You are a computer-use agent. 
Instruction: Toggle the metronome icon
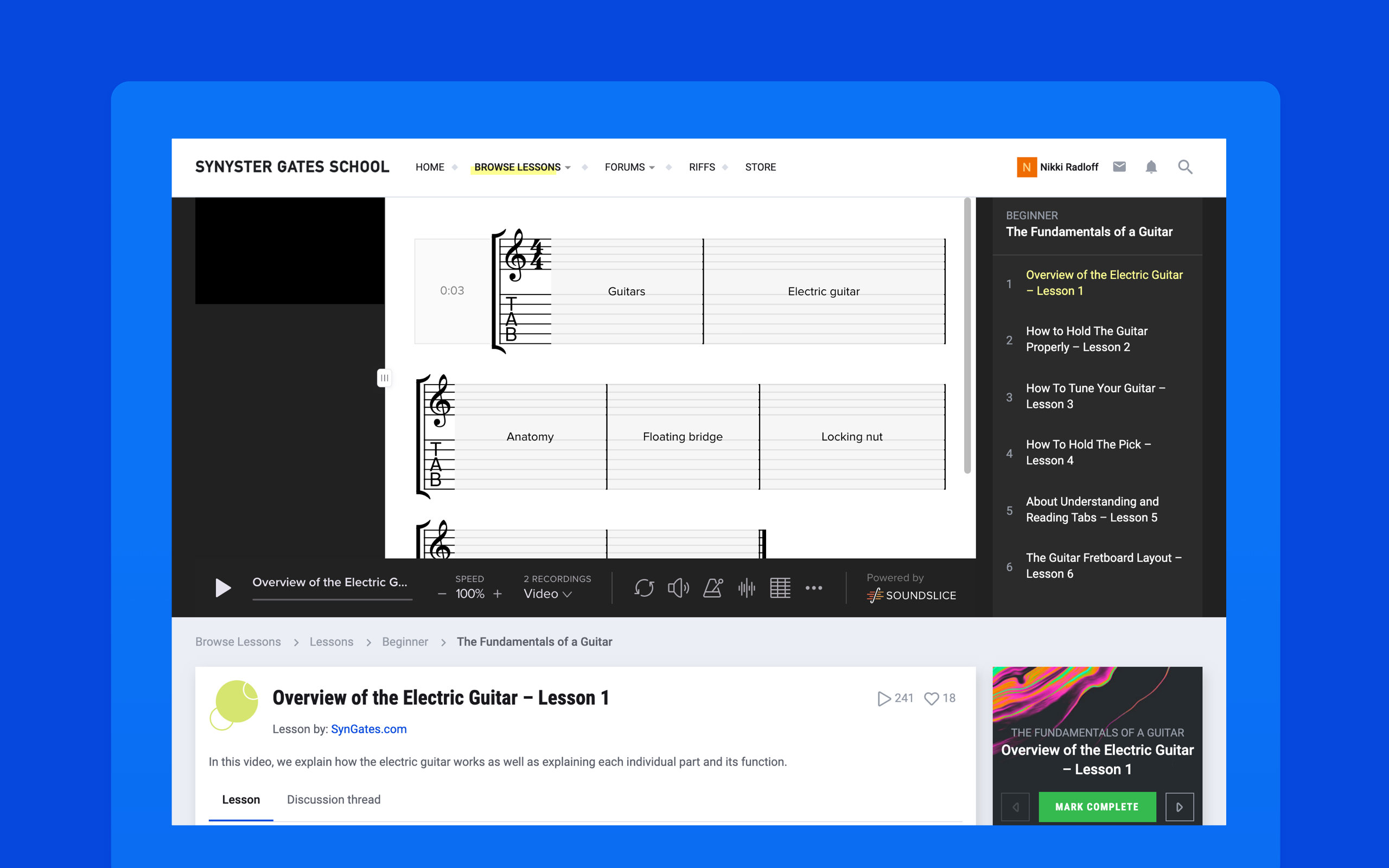pyautogui.click(x=713, y=588)
